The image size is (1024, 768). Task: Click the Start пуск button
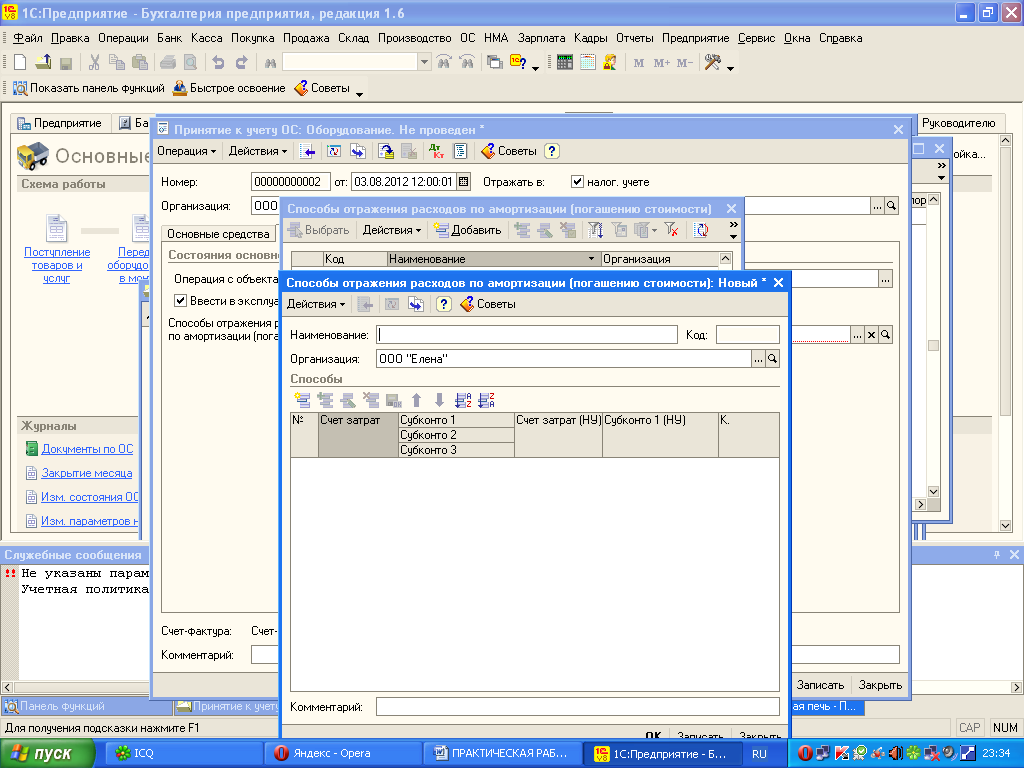tap(47, 754)
